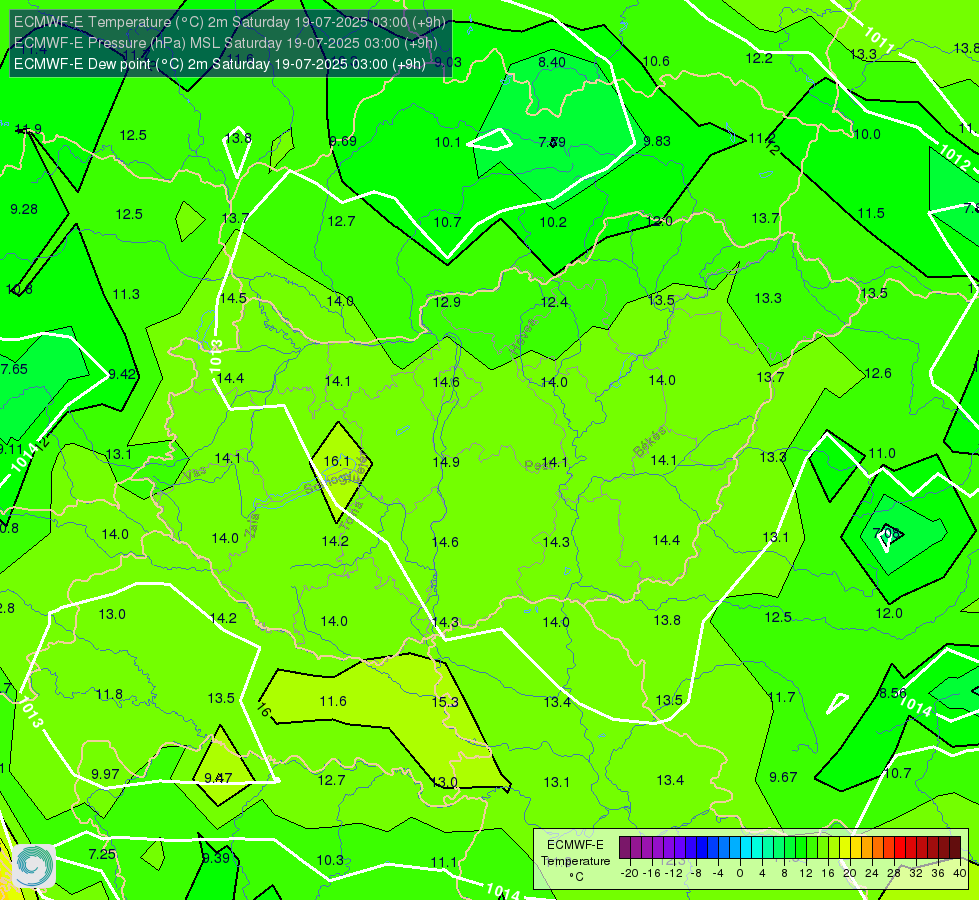Click the 7.25 map value

click(102, 854)
